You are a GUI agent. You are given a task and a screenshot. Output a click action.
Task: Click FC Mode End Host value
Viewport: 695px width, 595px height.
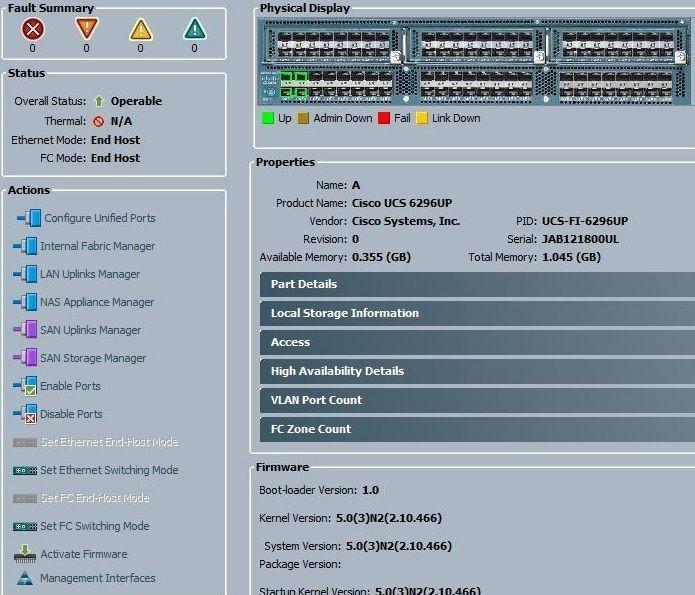(115, 158)
